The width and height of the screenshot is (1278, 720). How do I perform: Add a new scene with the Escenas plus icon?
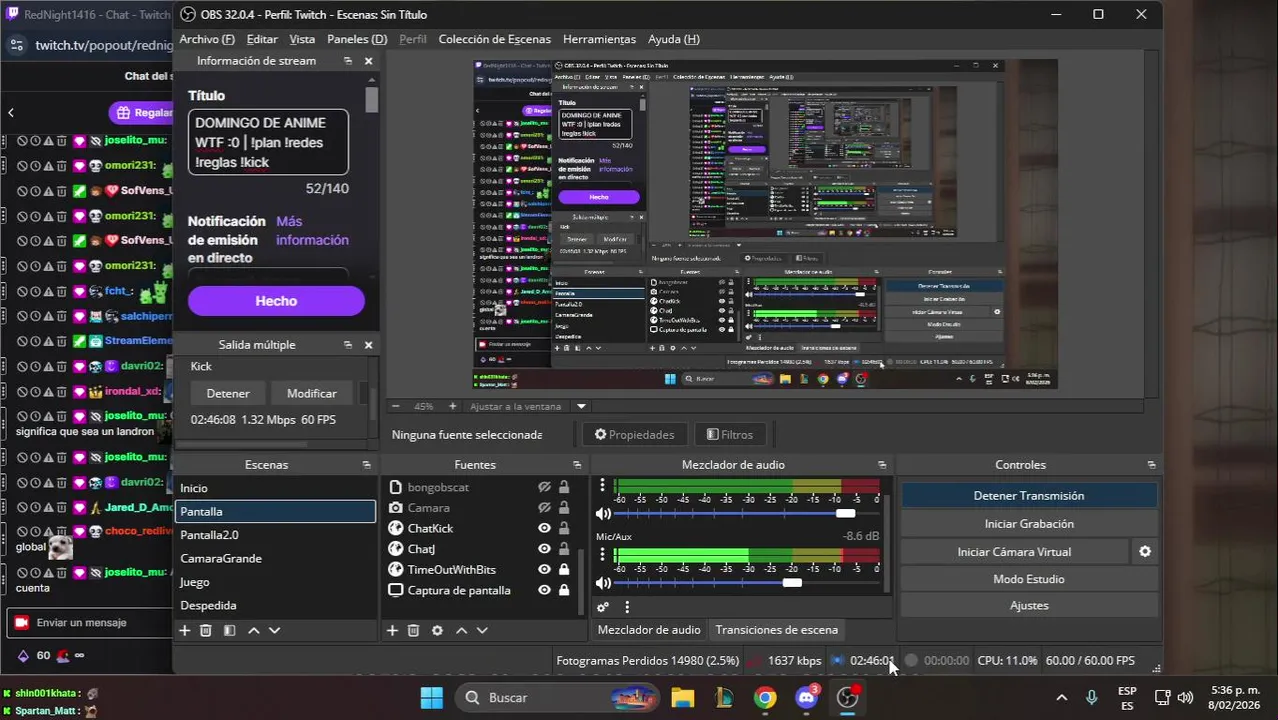coord(184,631)
